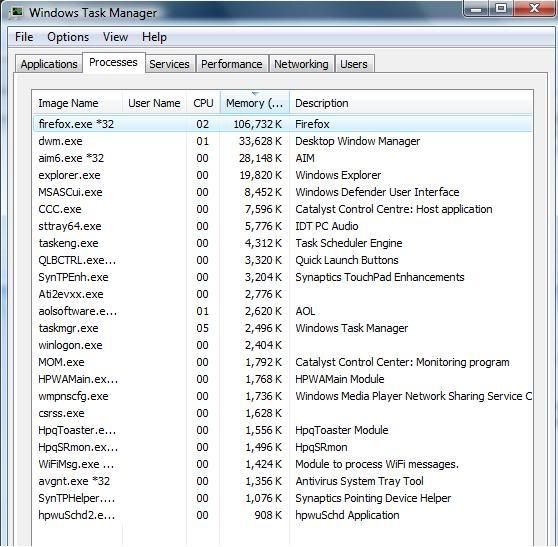Open the View menu
Viewport: 558px width, 547px height.
tap(115, 37)
